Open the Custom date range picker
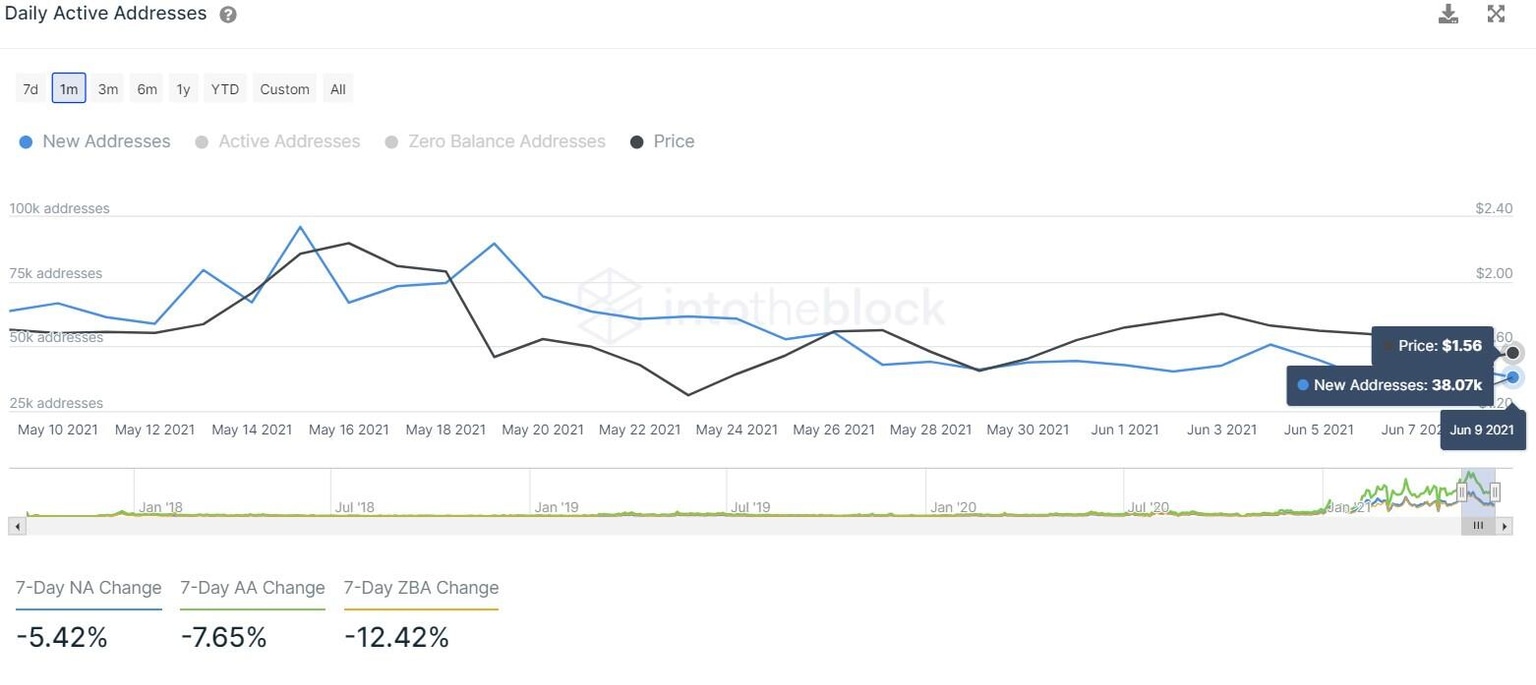The height and width of the screenshot is (685, 1536). click(x=284, y=88)
